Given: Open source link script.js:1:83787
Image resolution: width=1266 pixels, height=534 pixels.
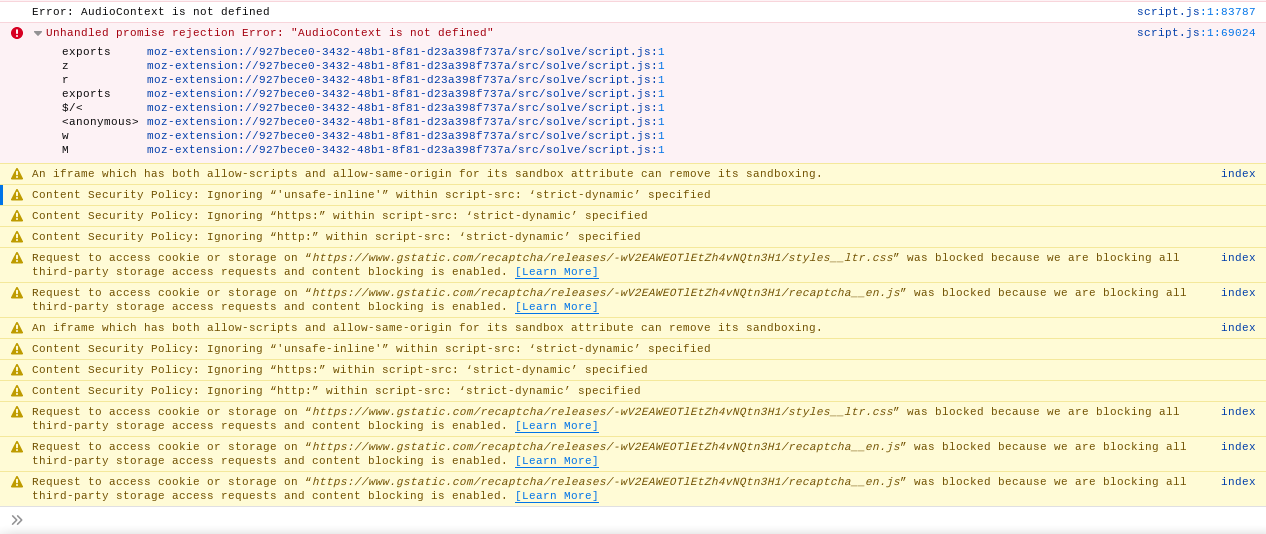Looking at the screenshot, I should (x=1196, y=12).
